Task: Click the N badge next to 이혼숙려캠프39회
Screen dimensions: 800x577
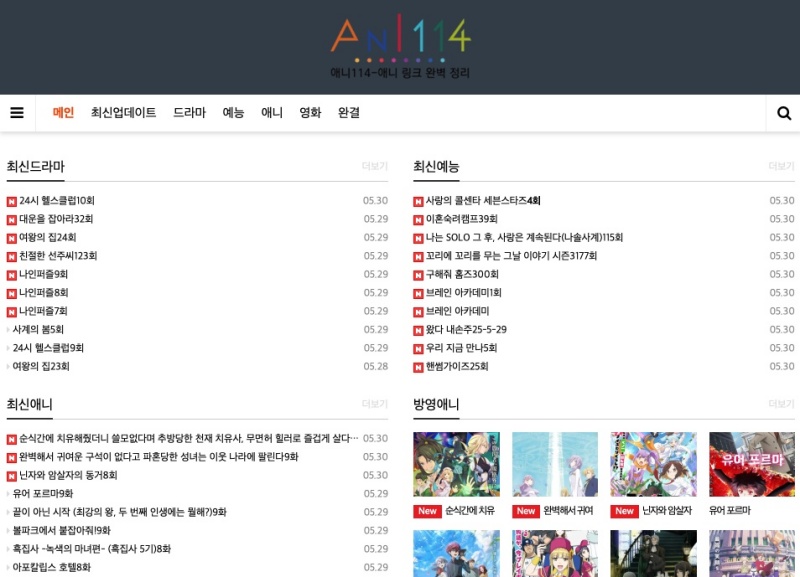Action: pos(418,219)
